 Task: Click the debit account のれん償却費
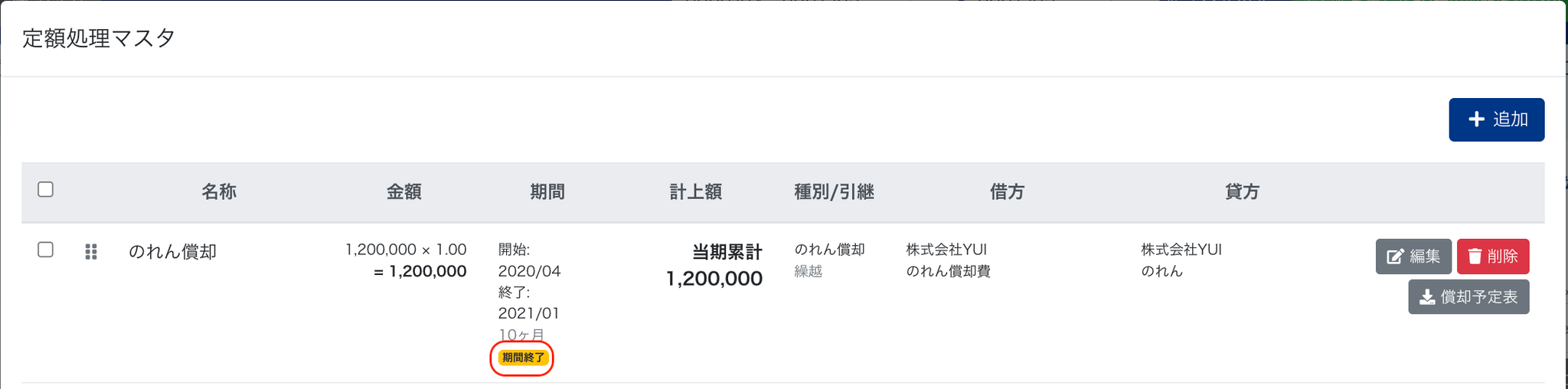point(948,271)
